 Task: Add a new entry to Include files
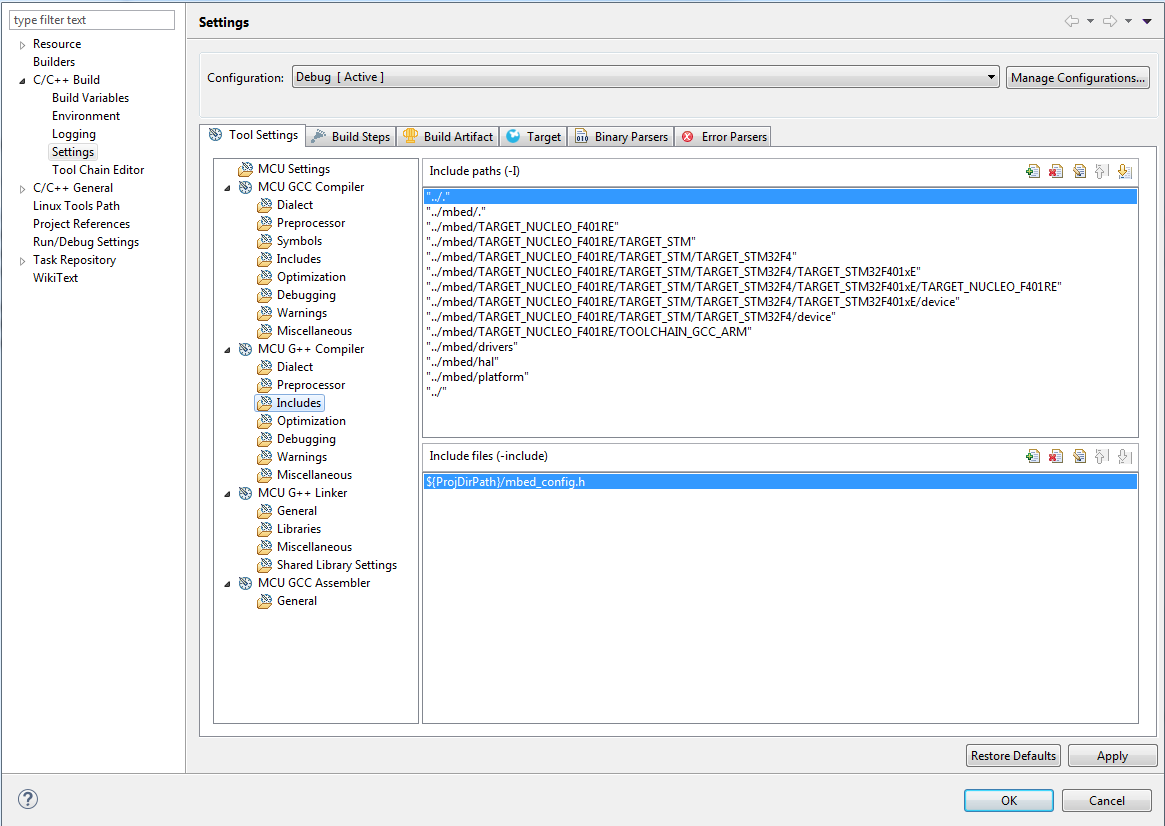pyautogui.click(x=1033, y=457)
